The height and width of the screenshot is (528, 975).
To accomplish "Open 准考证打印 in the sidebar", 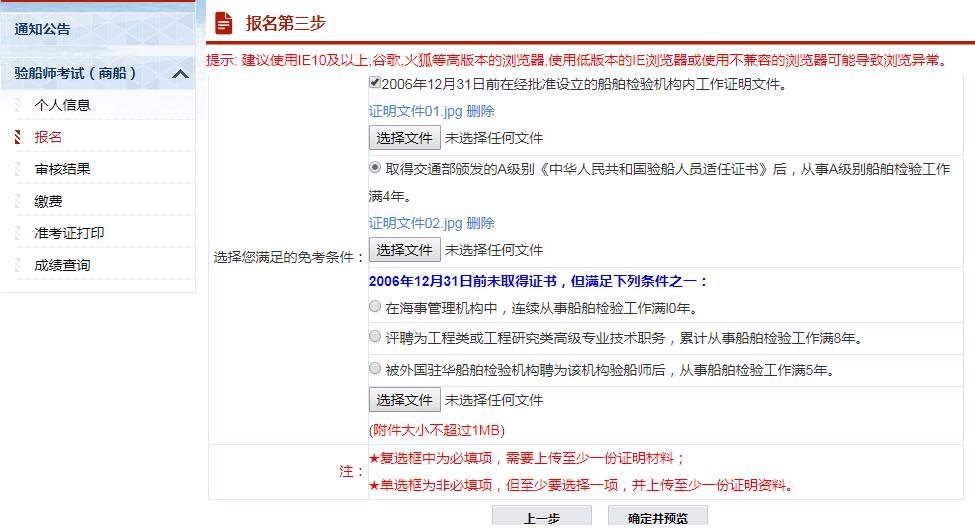I will click(69, 233).
